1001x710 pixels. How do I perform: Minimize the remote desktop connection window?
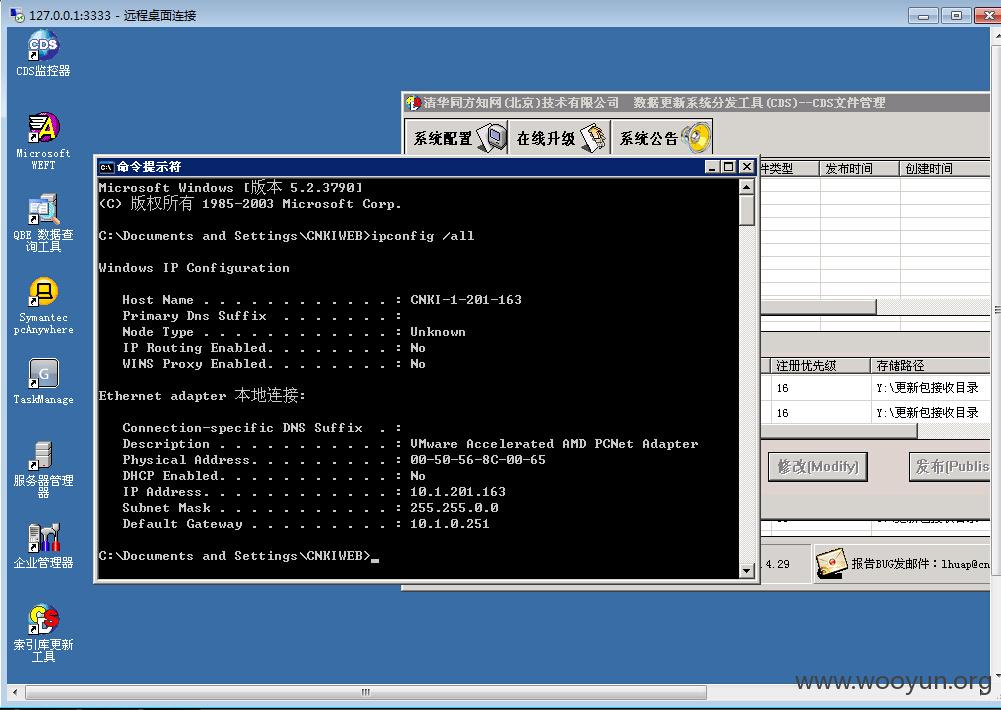tap(923, 15)
